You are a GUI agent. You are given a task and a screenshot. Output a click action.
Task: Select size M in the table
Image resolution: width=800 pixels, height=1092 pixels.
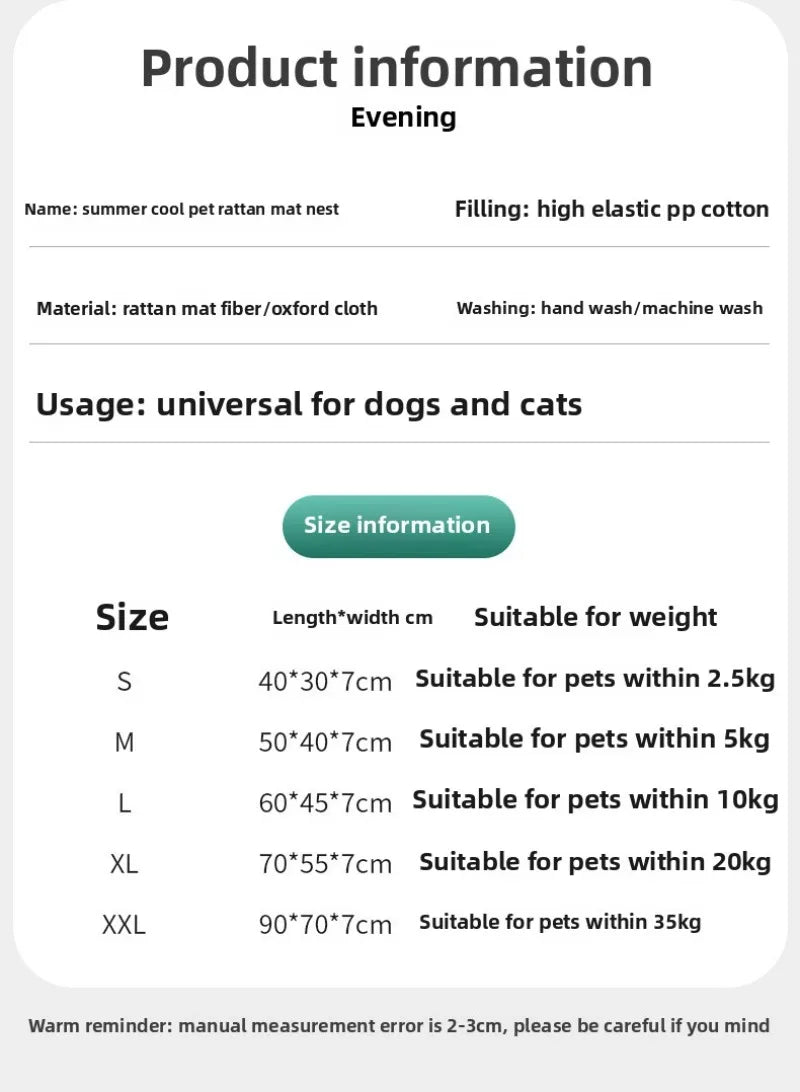click(x=124, y=742)
